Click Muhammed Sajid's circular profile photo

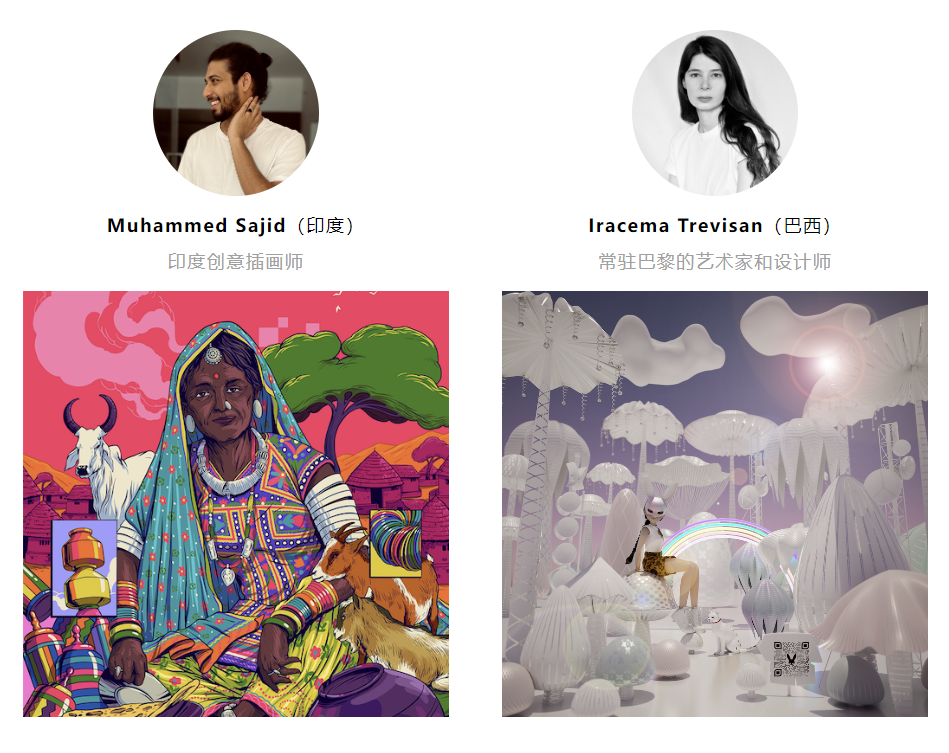click(x=236, y=113)
